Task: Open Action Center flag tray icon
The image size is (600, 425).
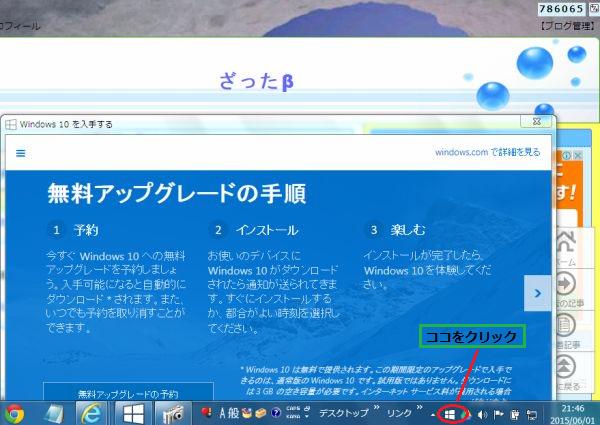Action: 498,414
